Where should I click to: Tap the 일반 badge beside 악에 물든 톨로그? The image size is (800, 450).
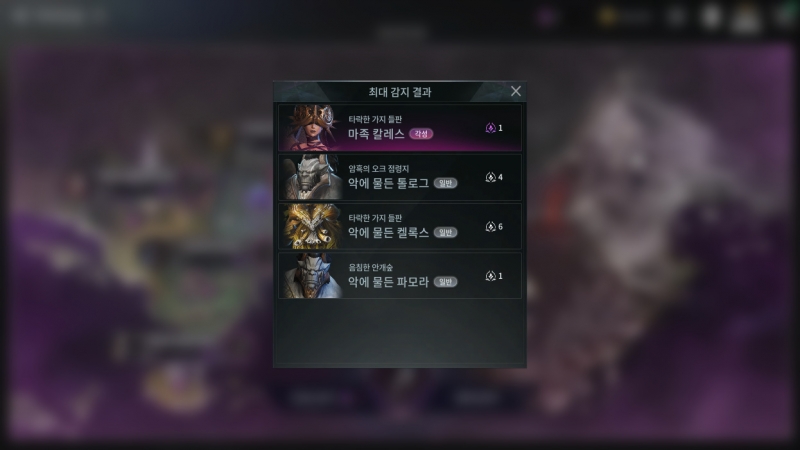[445, 183]
